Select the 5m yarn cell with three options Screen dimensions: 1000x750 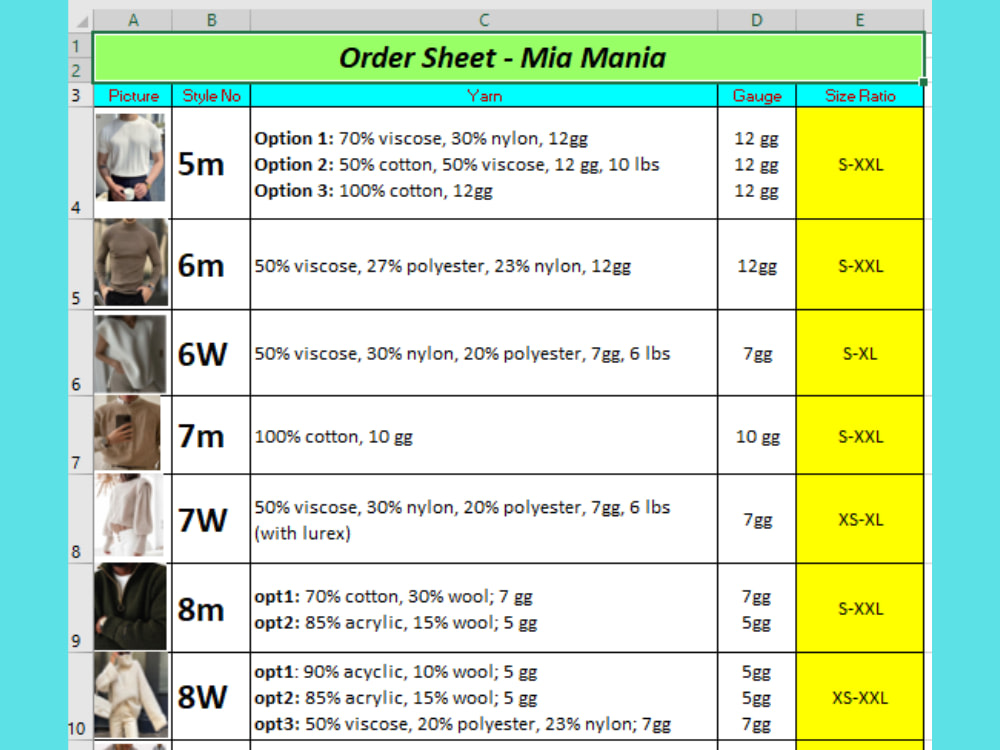pos(484,163)
